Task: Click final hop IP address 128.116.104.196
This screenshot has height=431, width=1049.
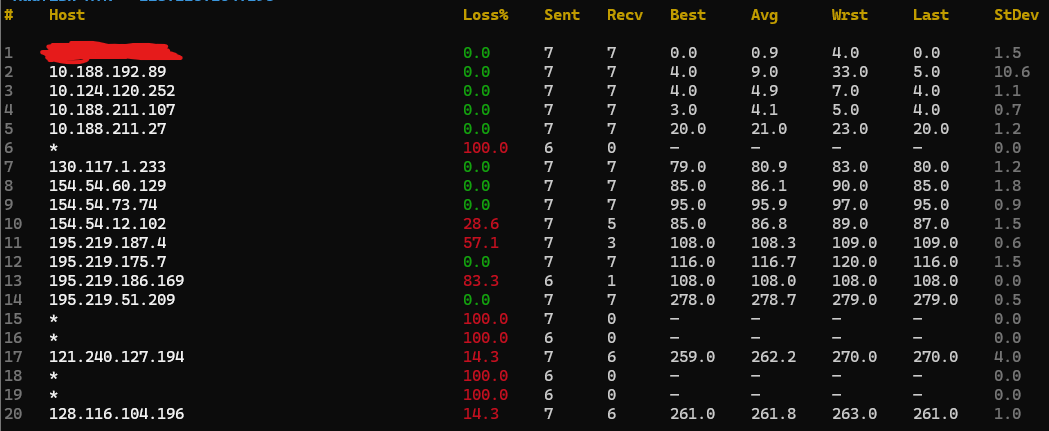Action: point(116,414)
